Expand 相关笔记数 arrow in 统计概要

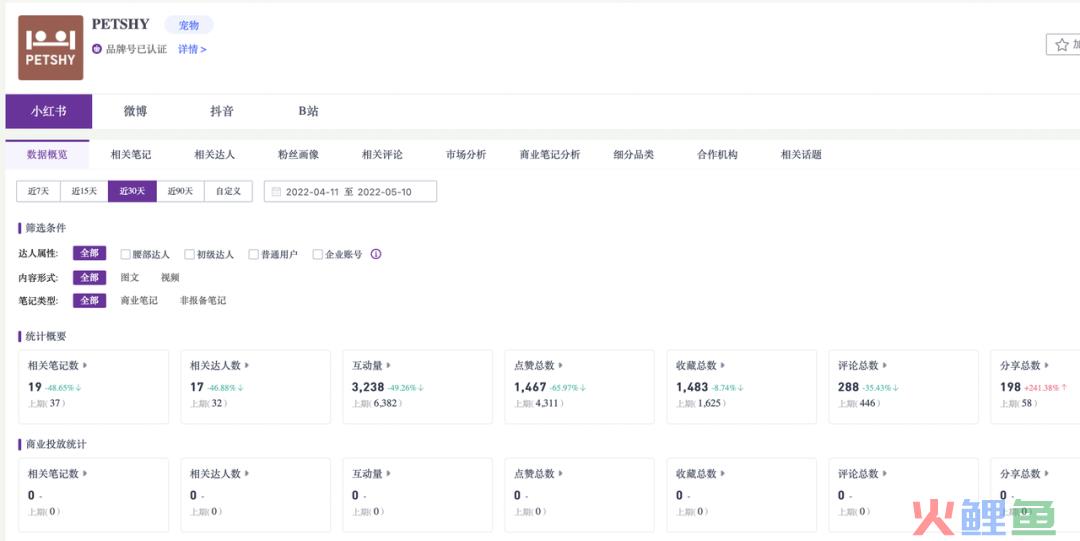85,366
